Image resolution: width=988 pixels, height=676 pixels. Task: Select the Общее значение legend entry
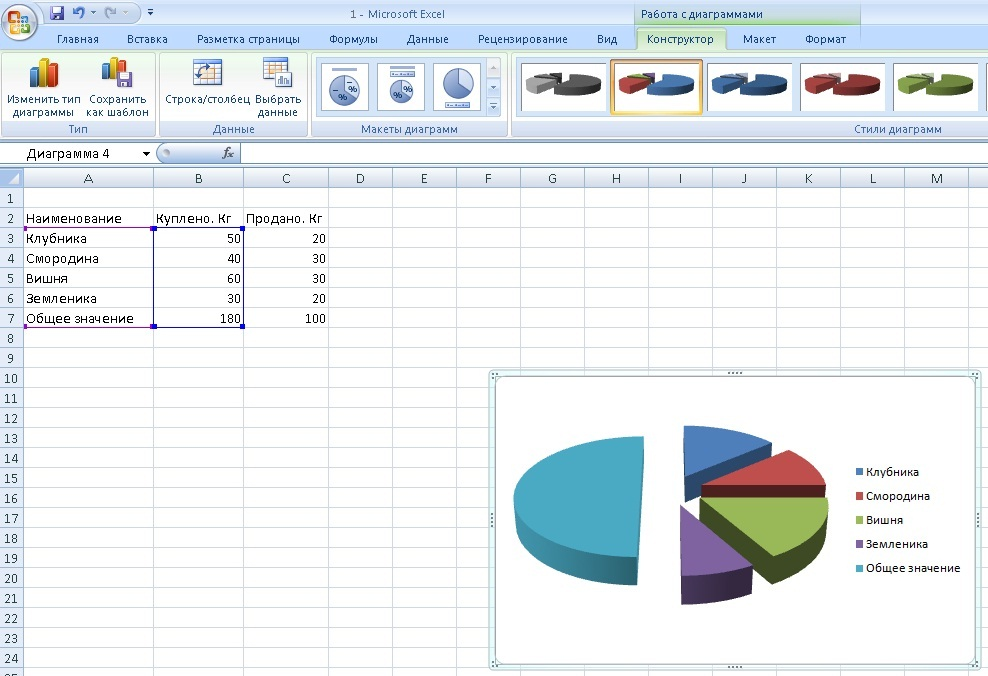912,568
